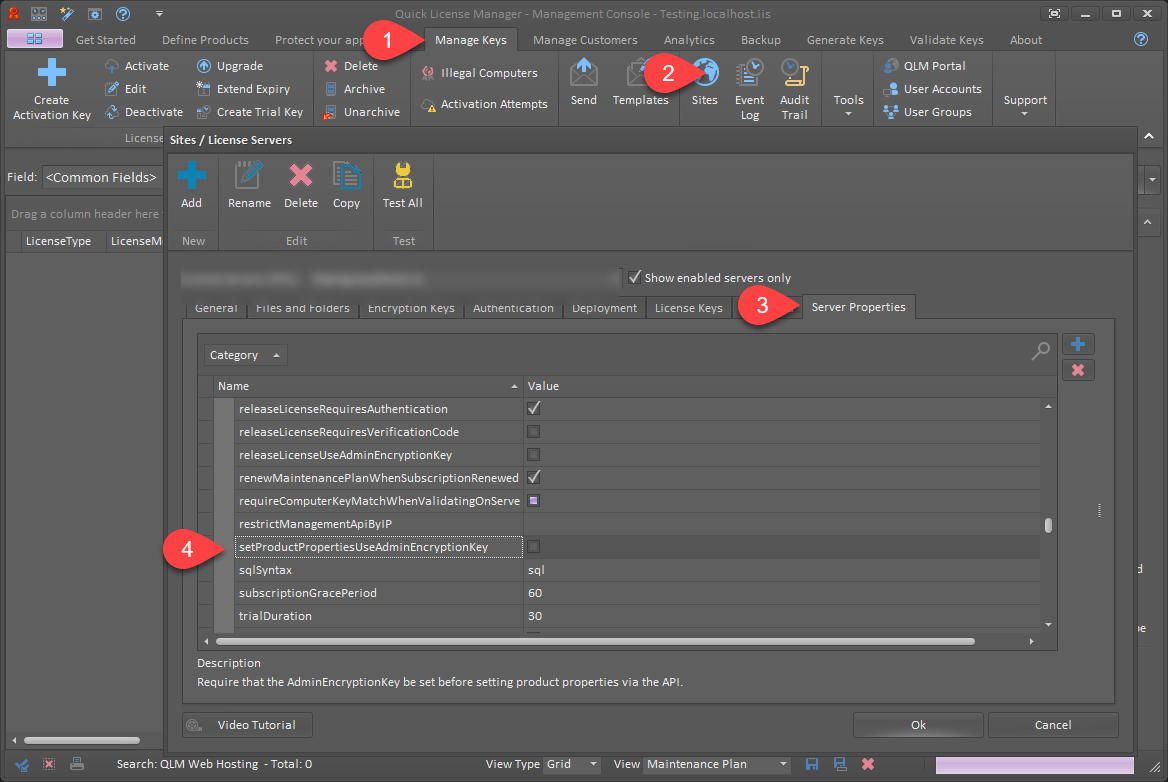The height and width of the screenshot is (782, 1168).
Task: Toggle releaseLicenseUseAdminEncryptionKey checkbox
Action: pos(533,454)
